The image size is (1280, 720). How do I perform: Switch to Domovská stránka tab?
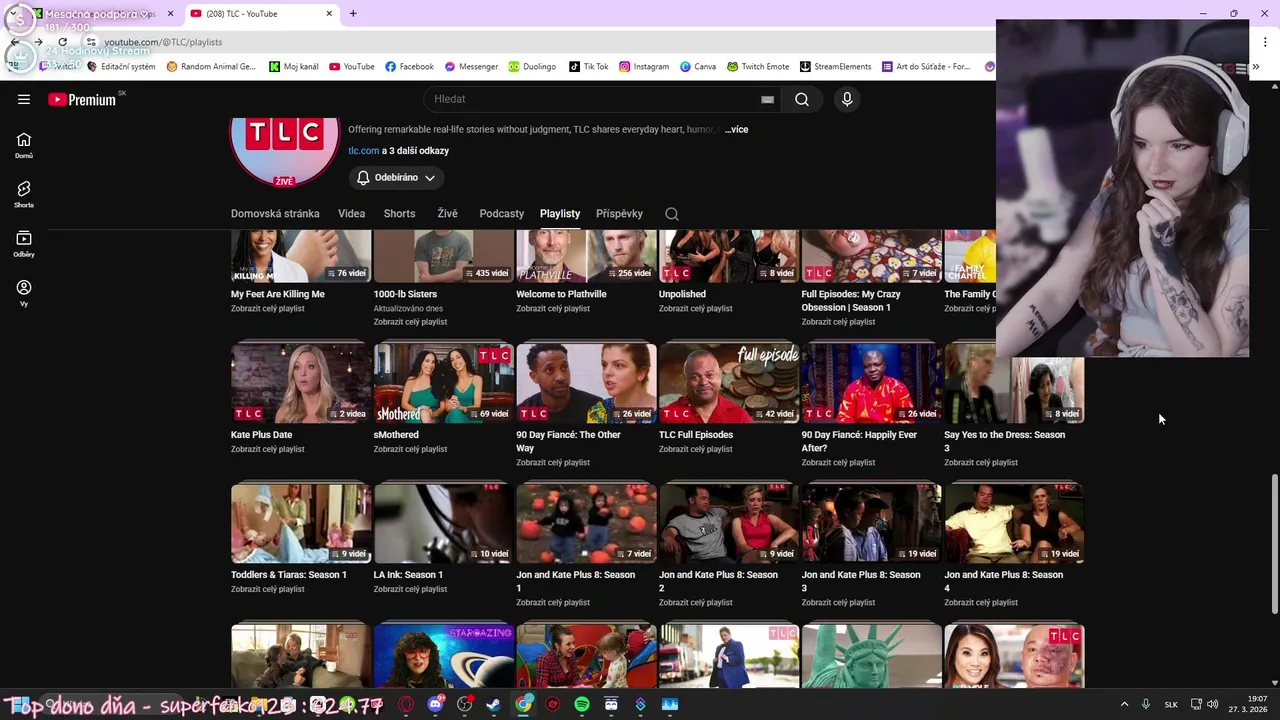click(275, 213)
